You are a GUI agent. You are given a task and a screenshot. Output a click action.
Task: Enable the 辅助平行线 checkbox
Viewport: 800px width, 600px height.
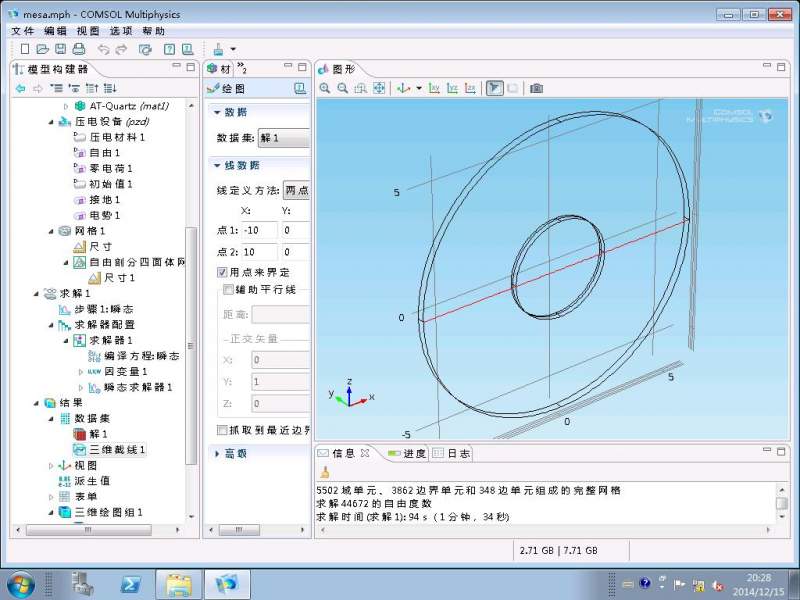(229, 289)
